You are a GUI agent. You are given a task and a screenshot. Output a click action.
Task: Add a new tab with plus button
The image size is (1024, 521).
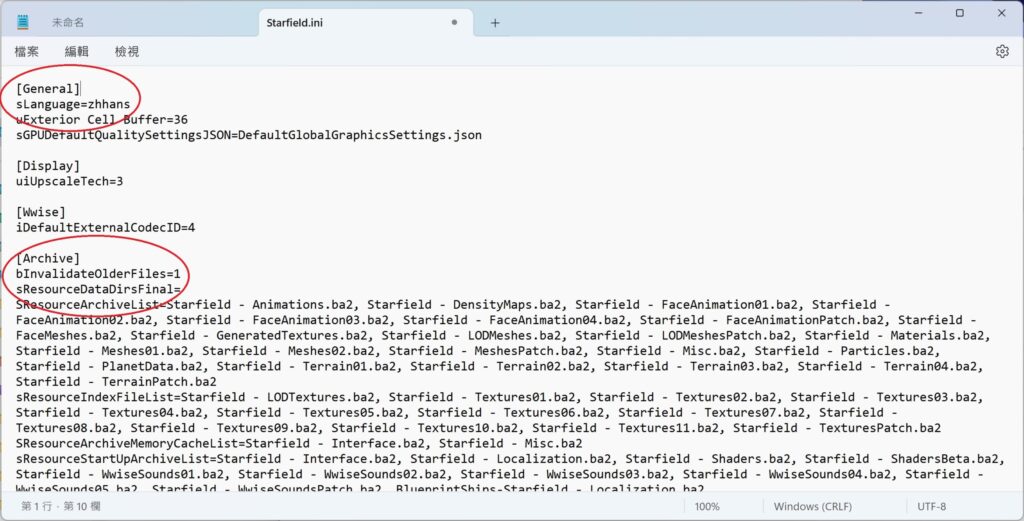click(x=495, y=23)
